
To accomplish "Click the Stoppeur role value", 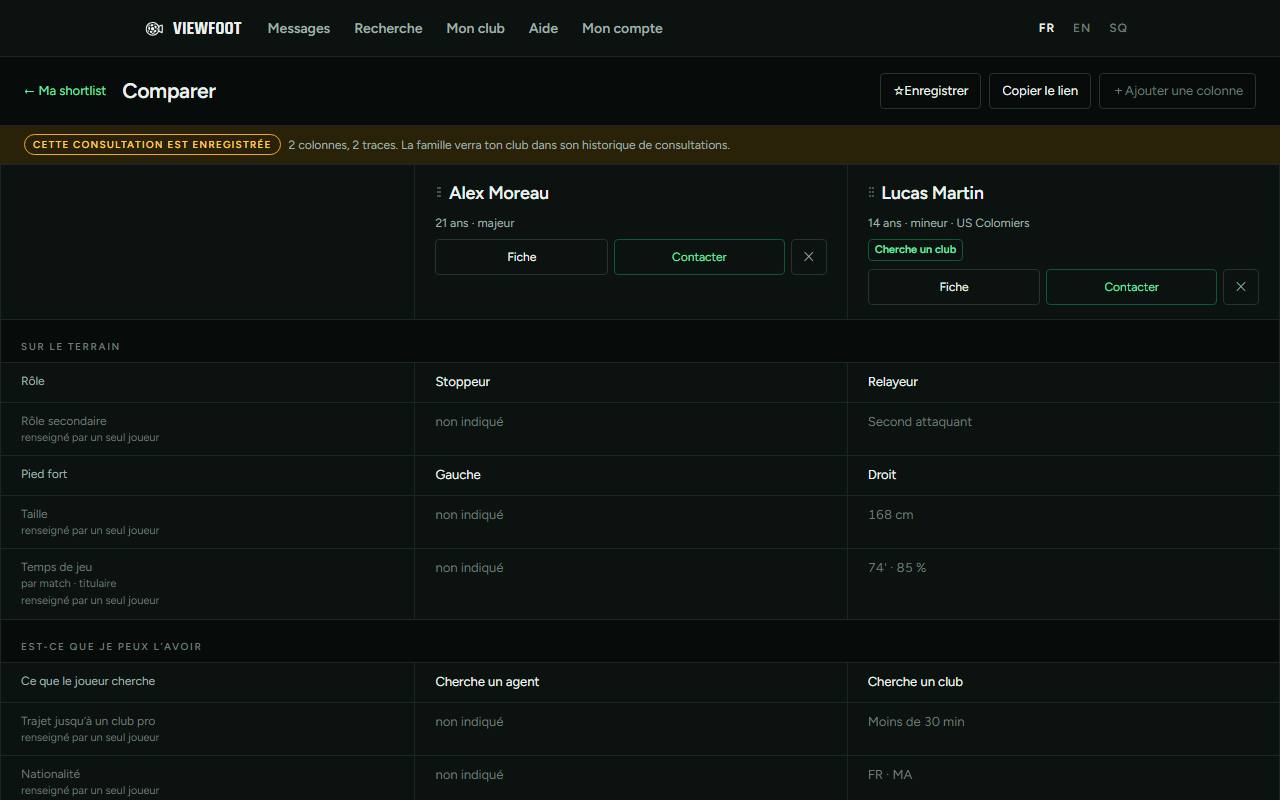I will pyautogui.click(x=462, y=382).
